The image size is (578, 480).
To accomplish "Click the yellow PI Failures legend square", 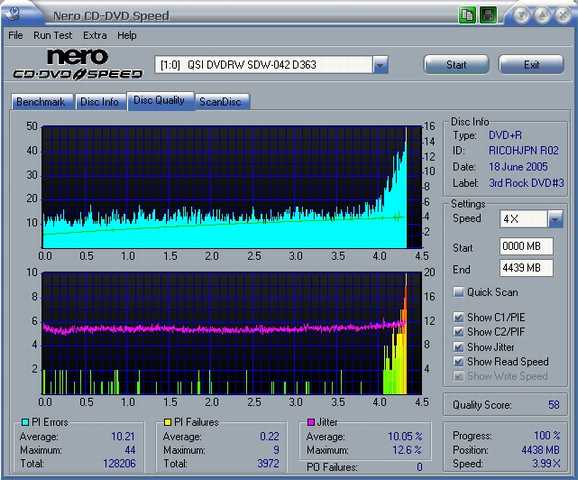I will coord(167,422).
